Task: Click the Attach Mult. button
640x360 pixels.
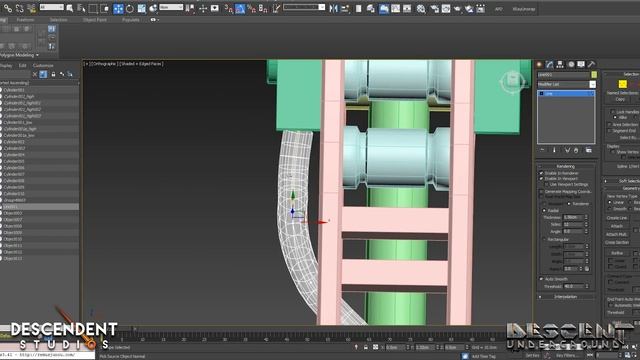Action: coord(617,234)
